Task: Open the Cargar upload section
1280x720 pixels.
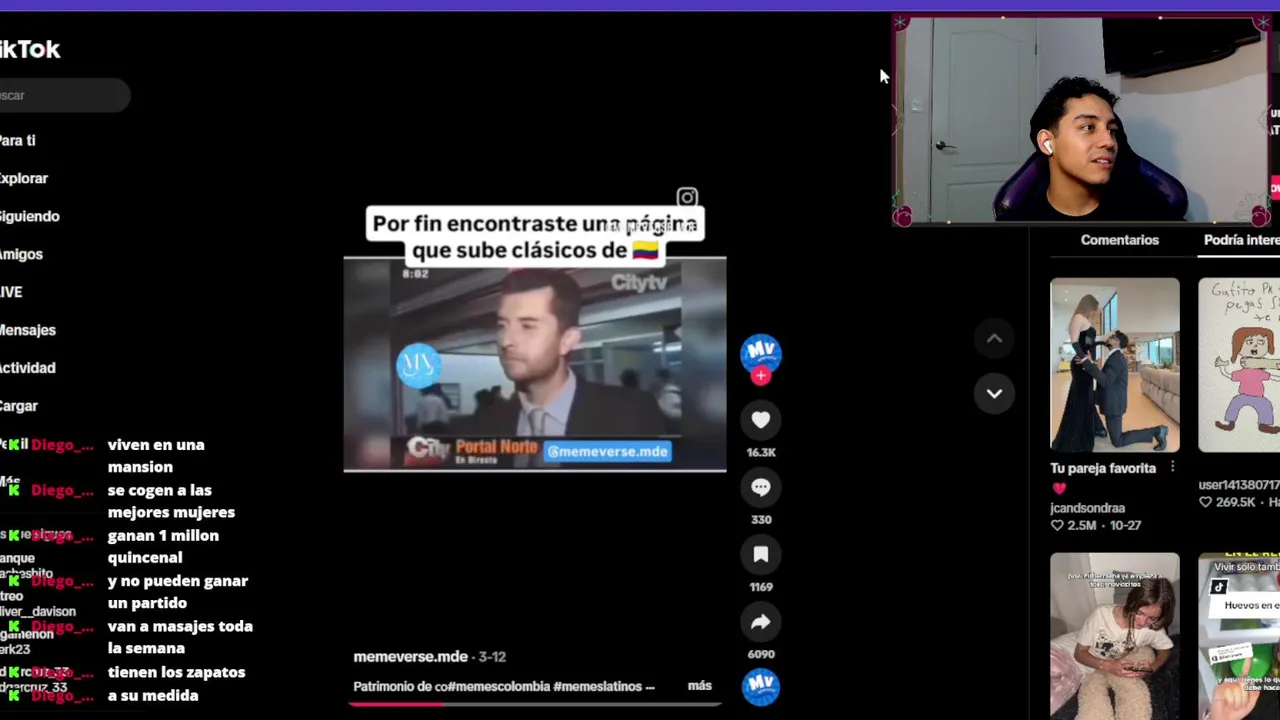Action: pos(18,406)
